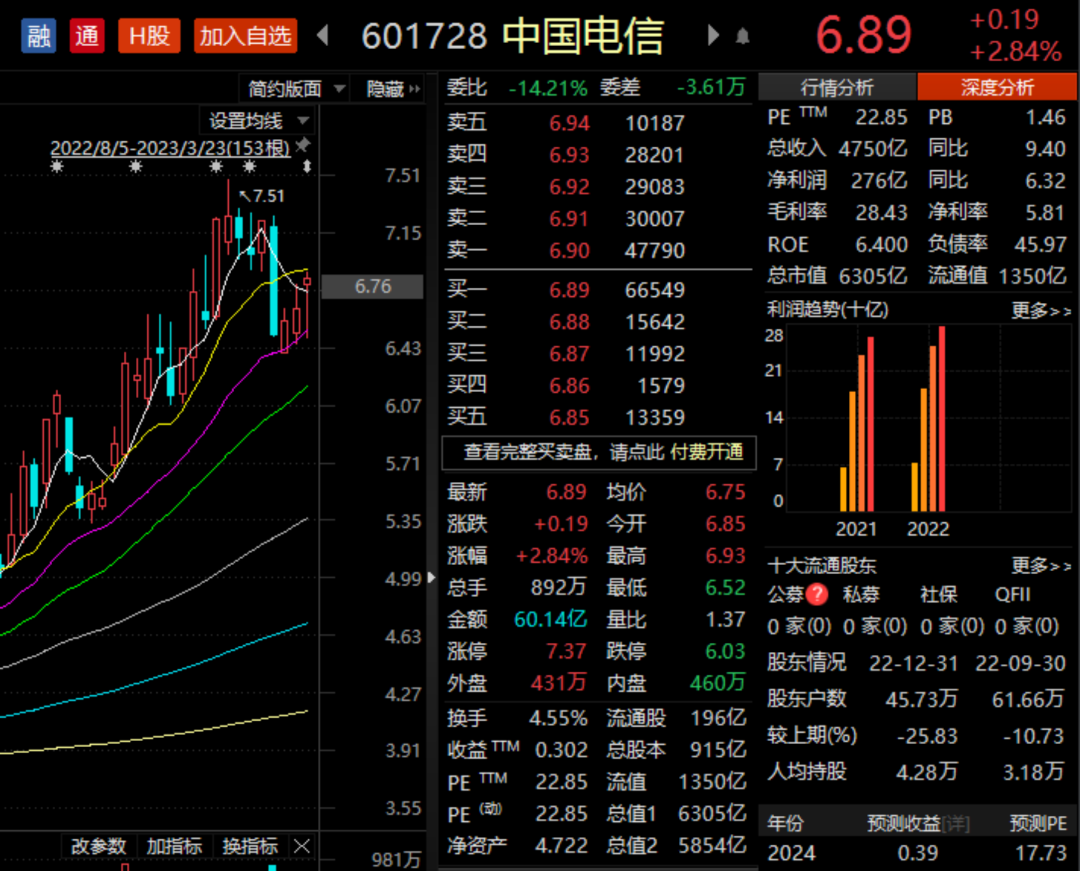The height and width of the screenshot is (871, 1080).
Task: Click the 换指标 button
Action: [x=250, y=846]
